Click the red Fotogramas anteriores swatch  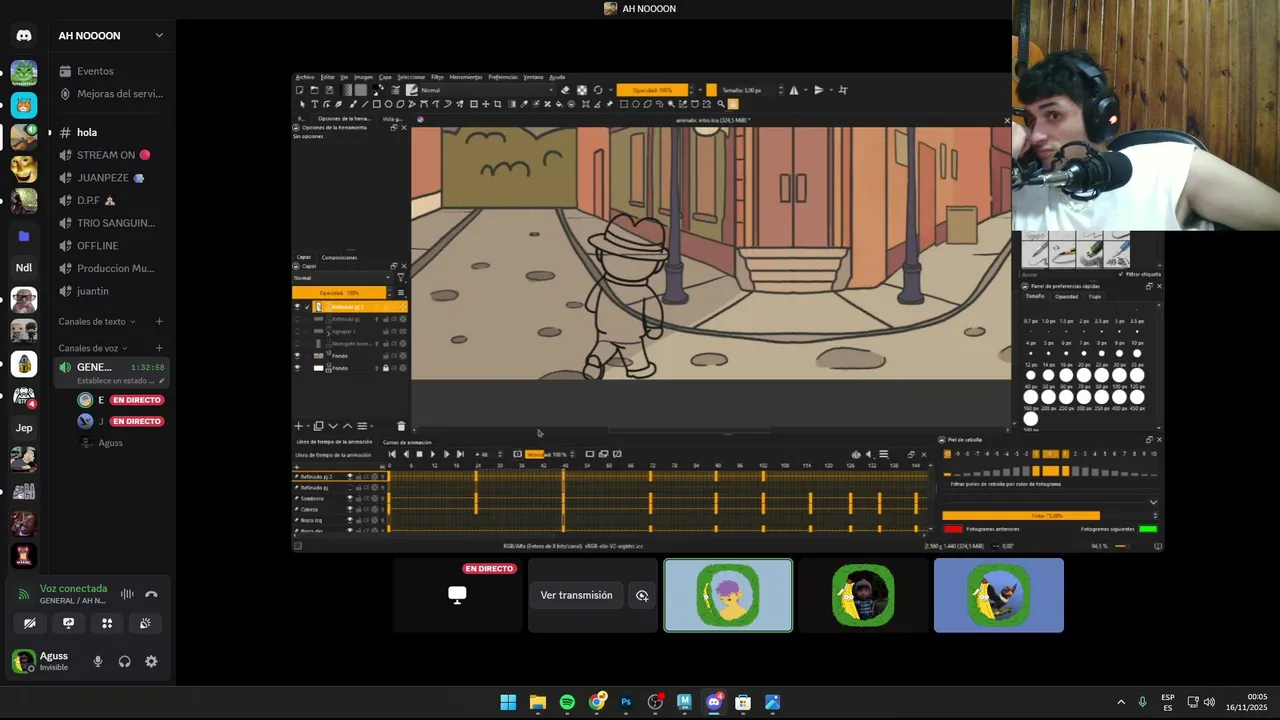953,529
